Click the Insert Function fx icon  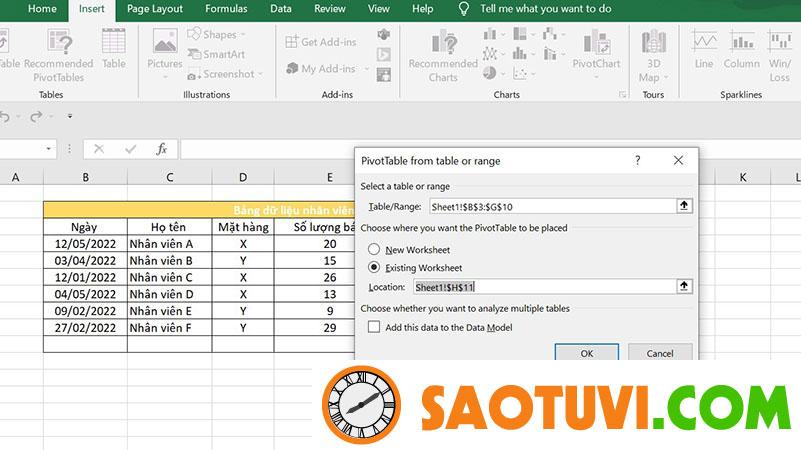click(161, 149)
